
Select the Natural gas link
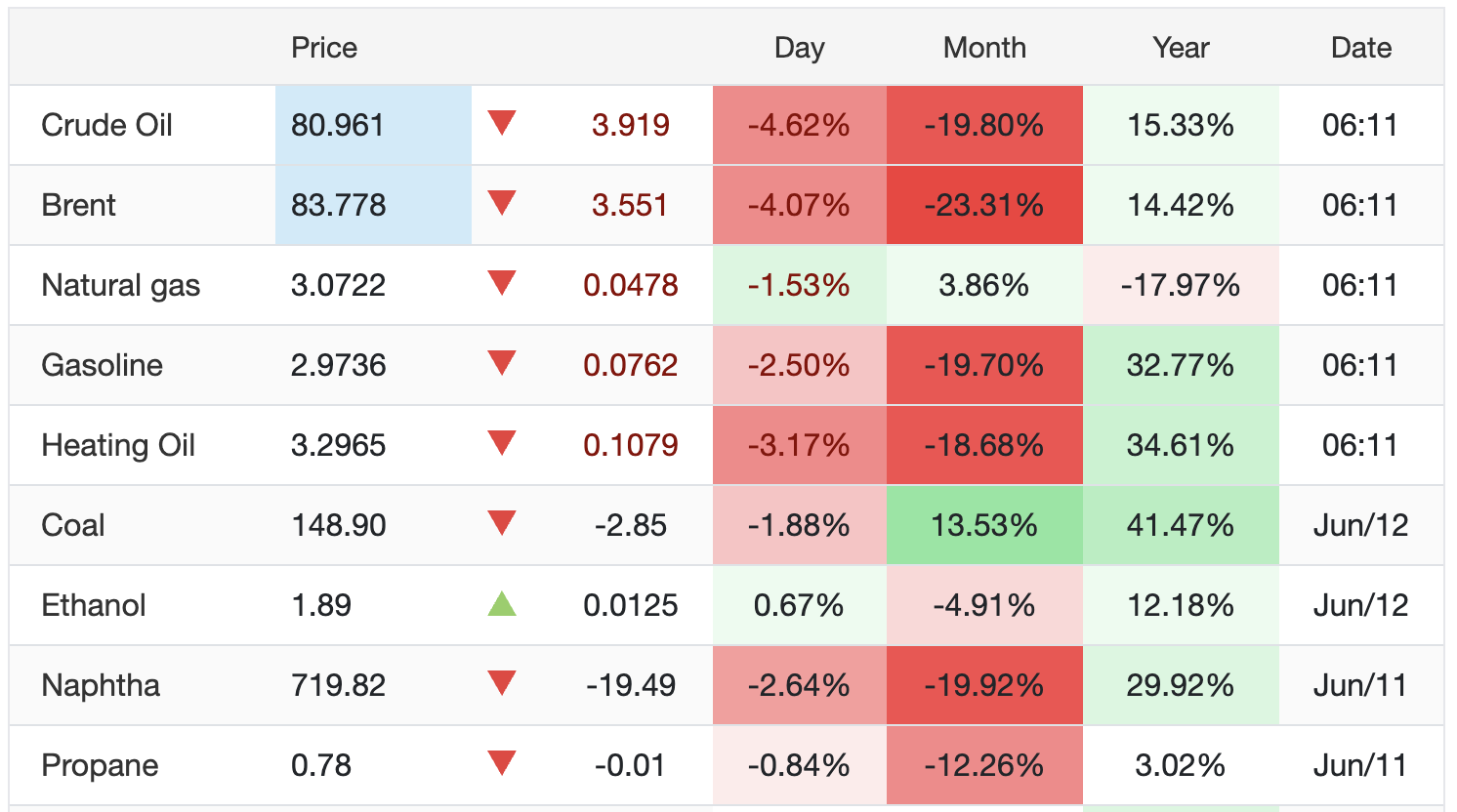(x=120, y=285)
